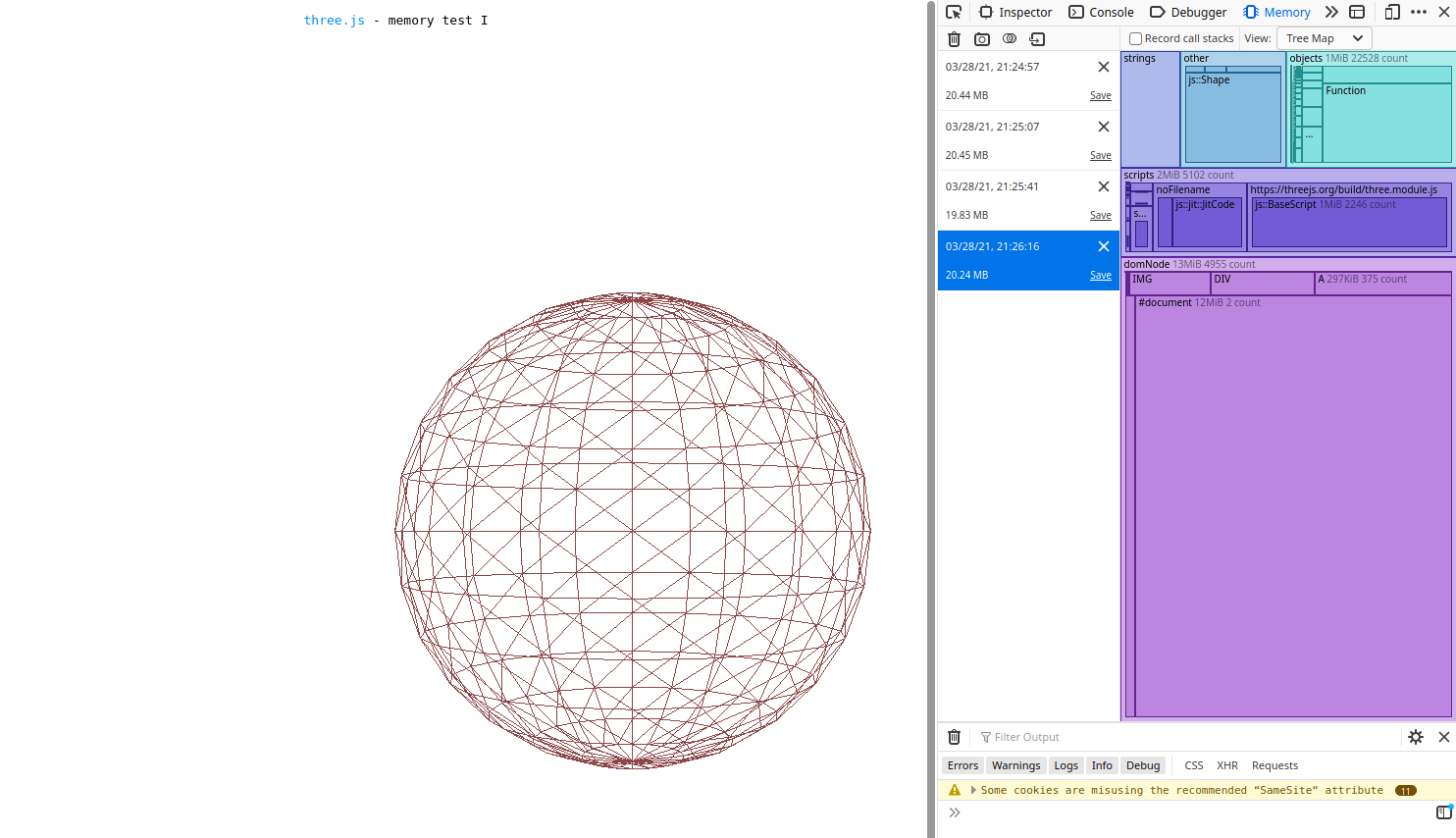Clear all snapshots with trash icon
Screen dimensions: 1456x838
tap(954, 38)
